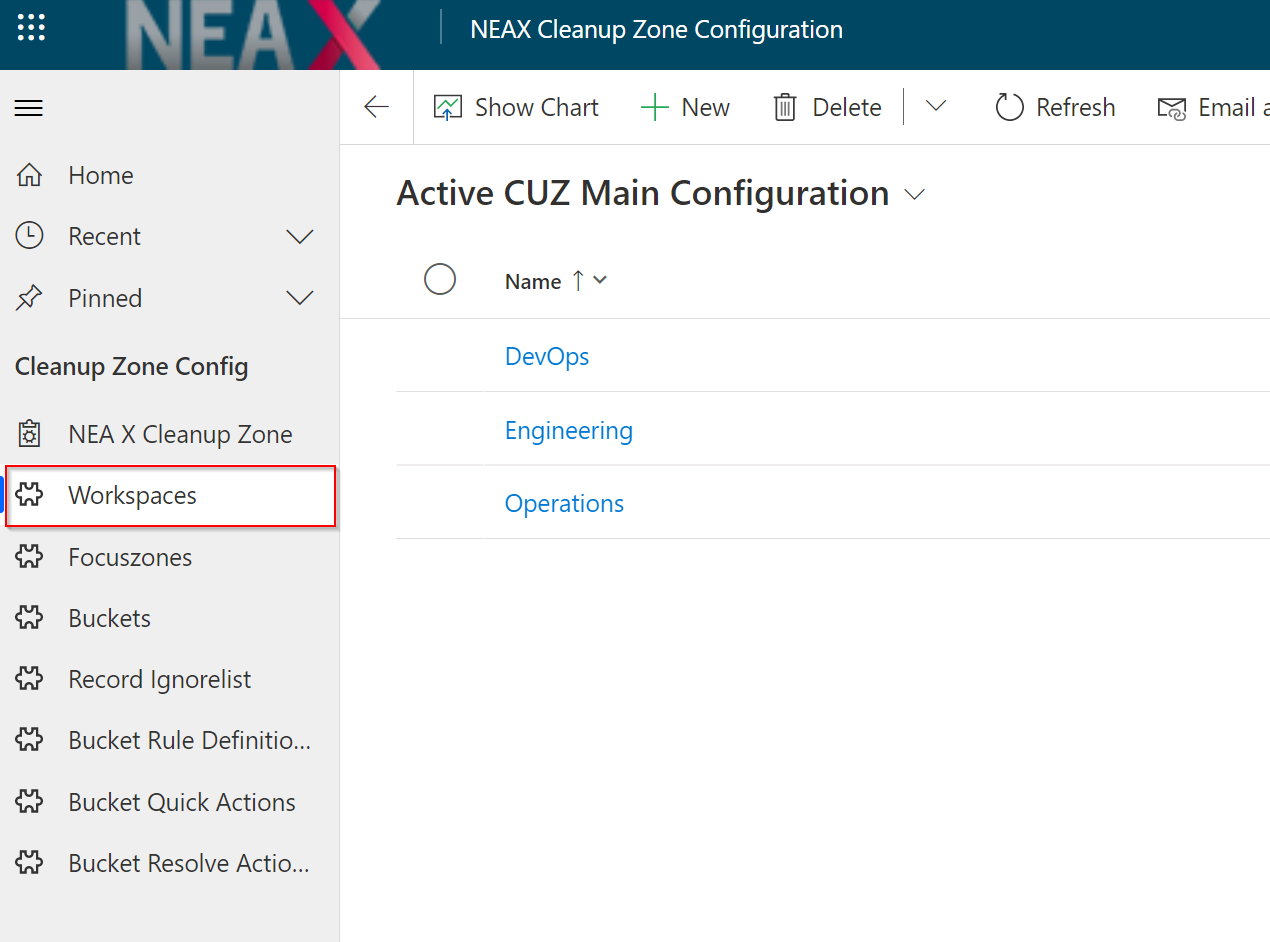Expand the Recent section chevron
The width and height of the screenshot is (1270, 942).
[300, 236]
